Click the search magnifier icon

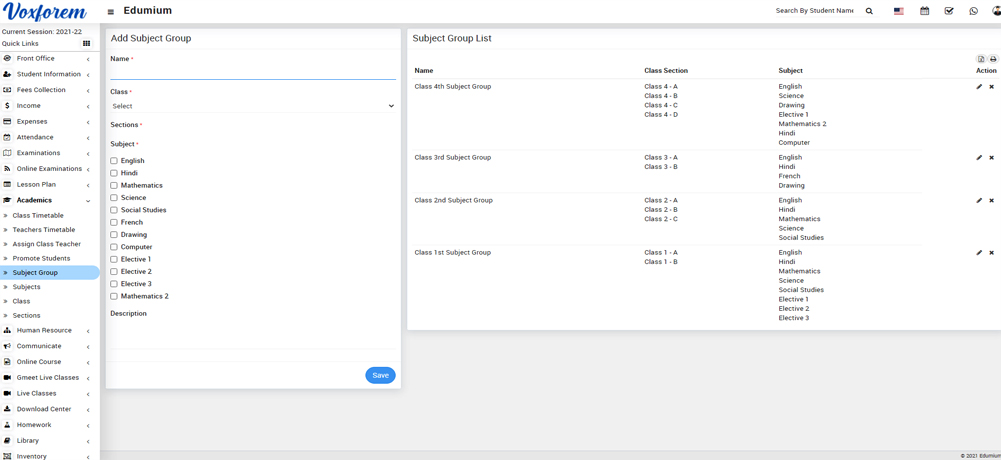[869, 11]
